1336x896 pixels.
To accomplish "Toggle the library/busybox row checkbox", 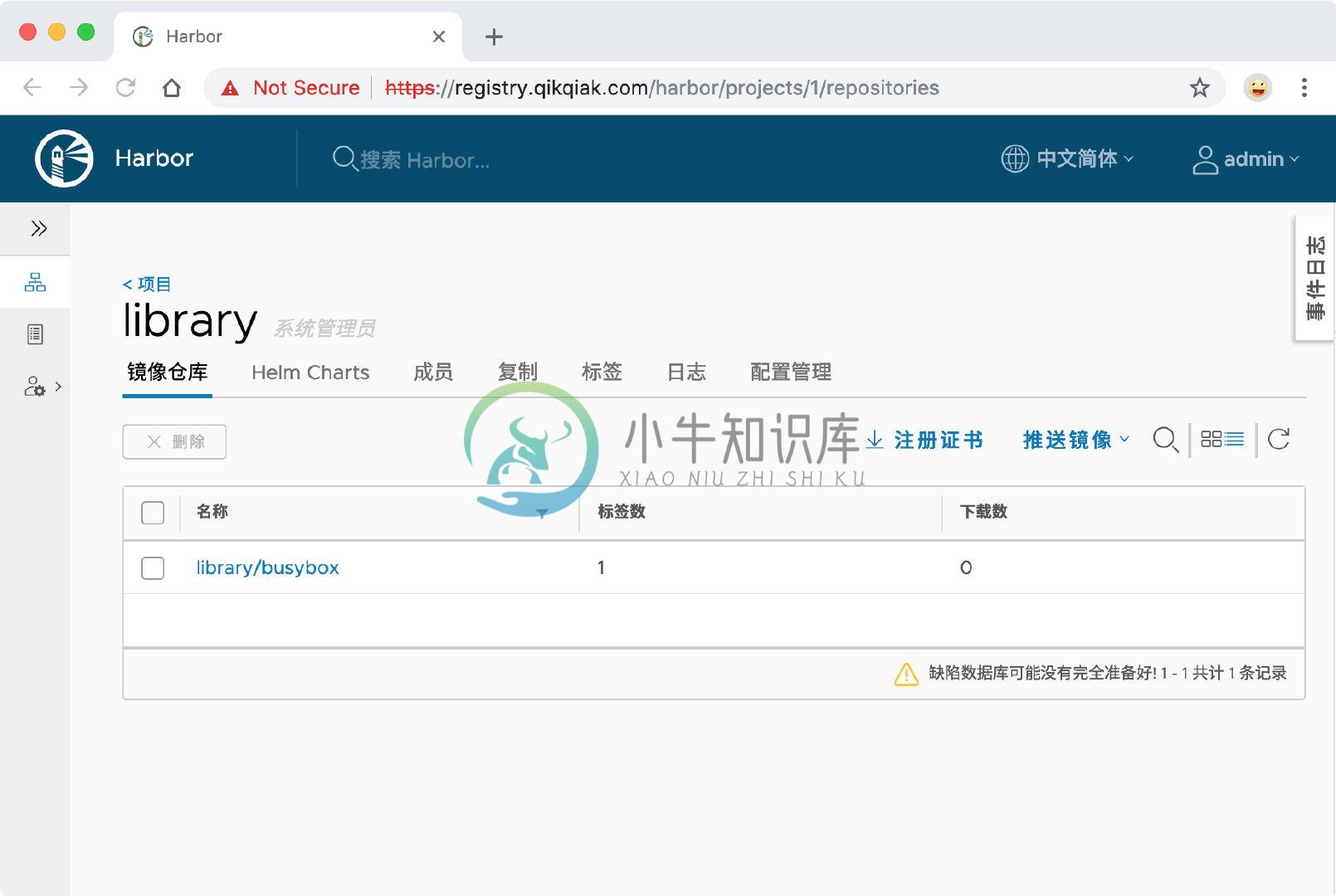I will point(153,568).
